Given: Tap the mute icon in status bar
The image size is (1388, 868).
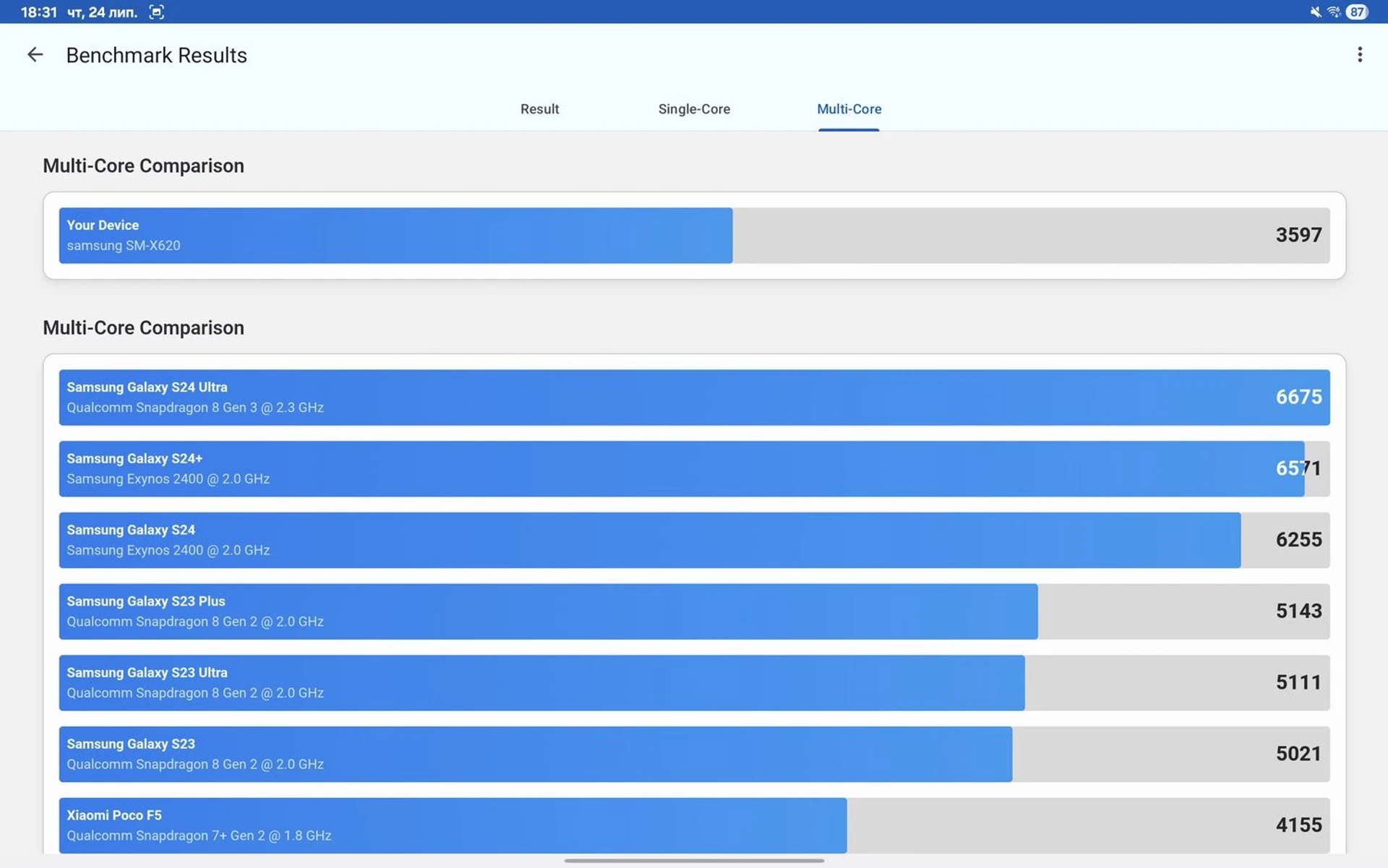Looking at the screenshot, I should click(x=1315, y=12).
